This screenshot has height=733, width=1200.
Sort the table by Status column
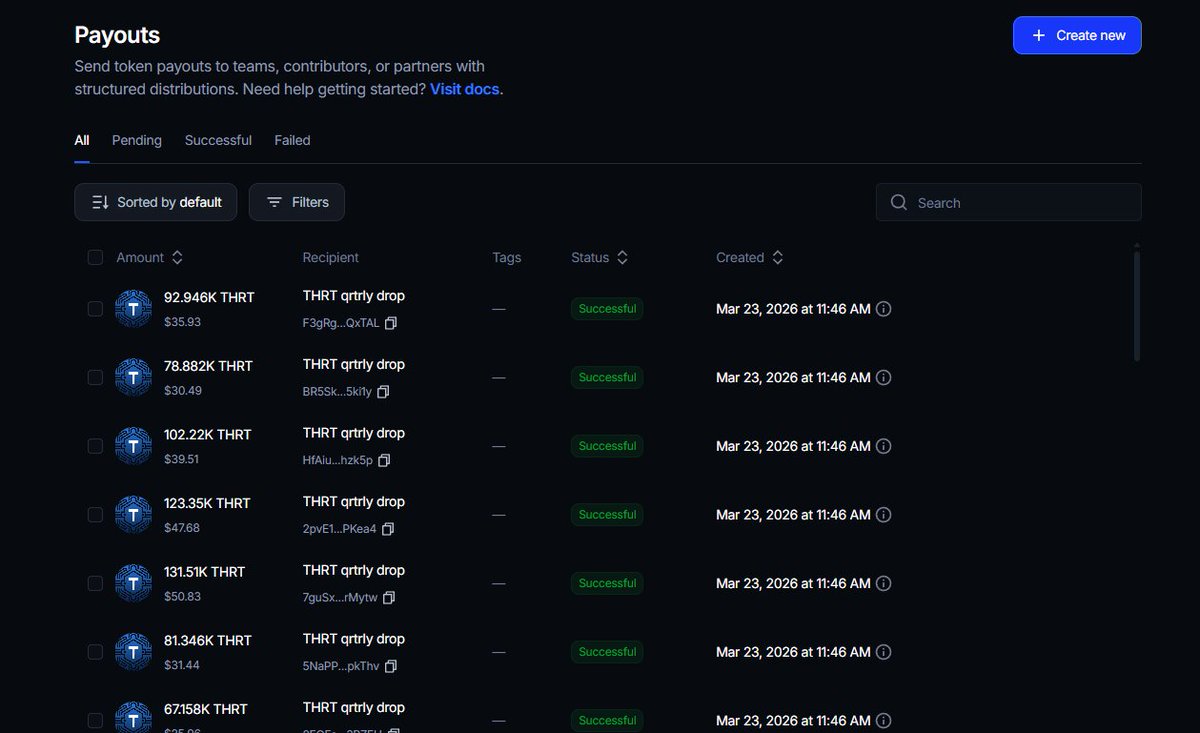[x=599, y=257]
